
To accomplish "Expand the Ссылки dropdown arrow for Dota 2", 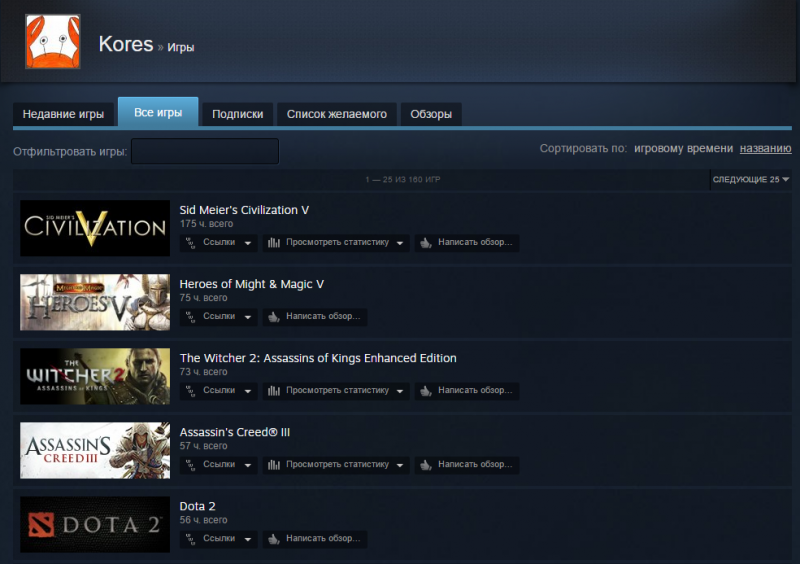I will 248,539.
